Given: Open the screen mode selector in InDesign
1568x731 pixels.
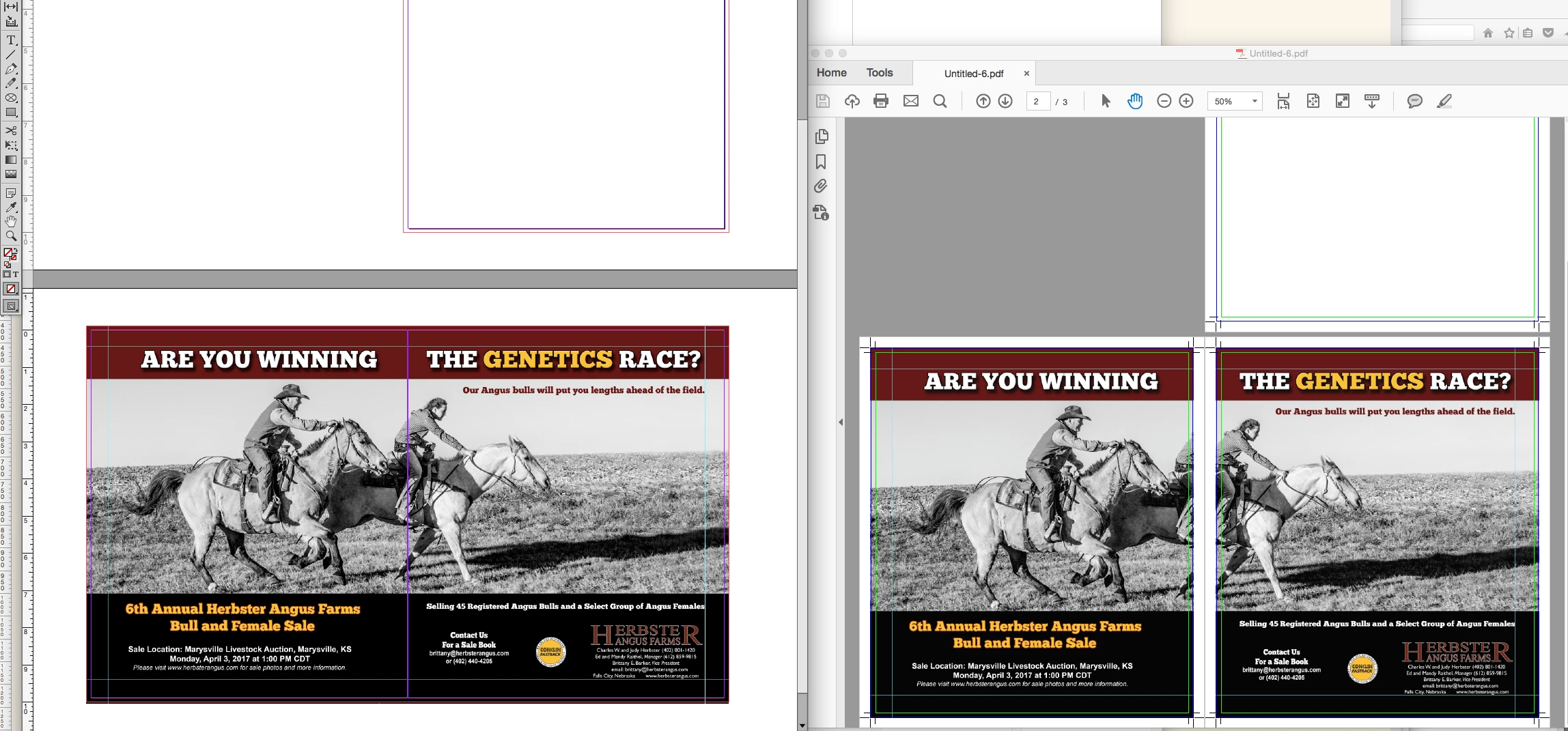Looking at the screenshot, I should click(x=11, y=306).
